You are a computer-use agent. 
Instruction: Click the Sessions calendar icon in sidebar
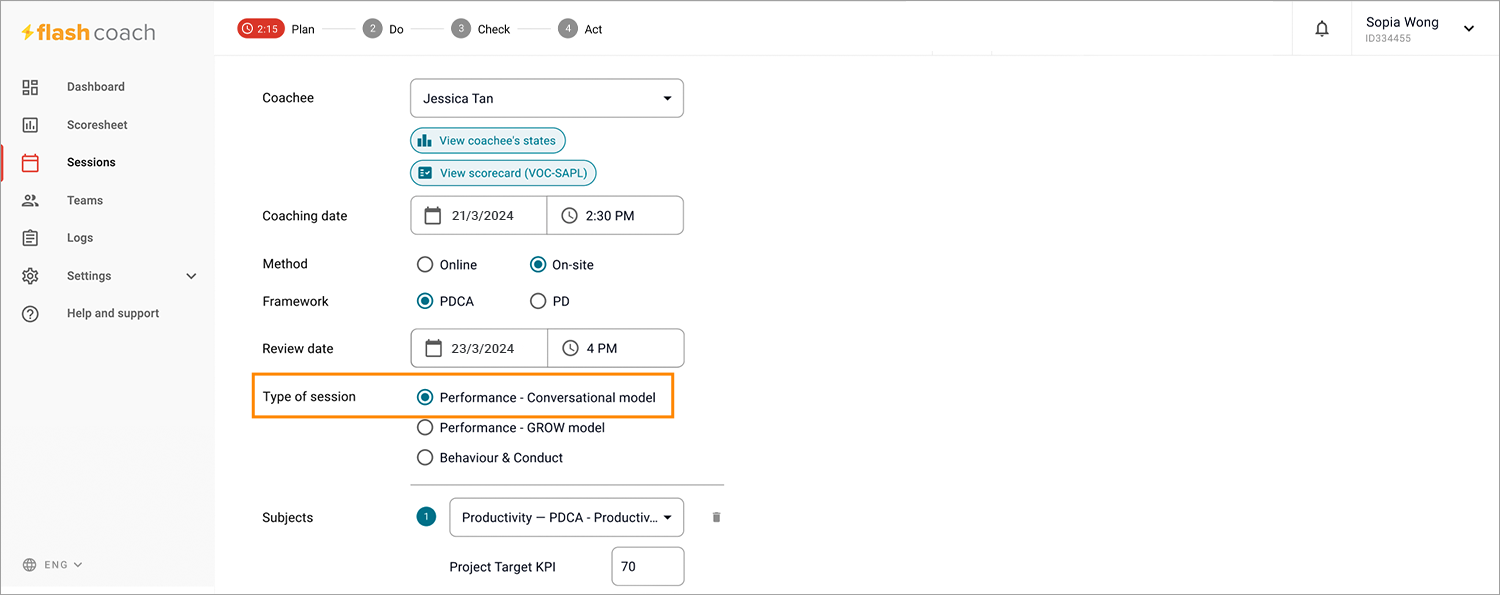[30, 162]
